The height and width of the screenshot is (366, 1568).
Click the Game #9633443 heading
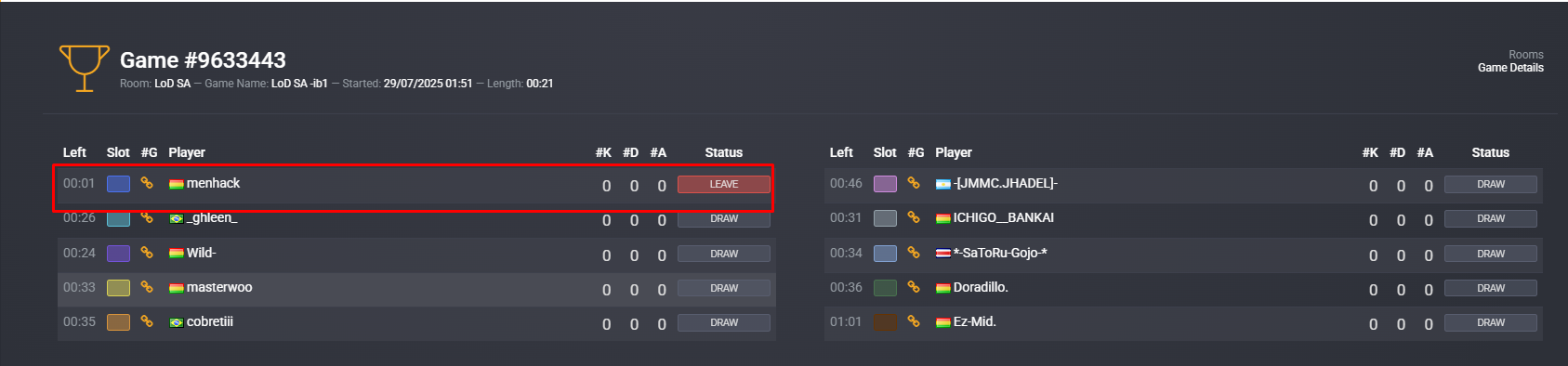(x=203, y=60)
